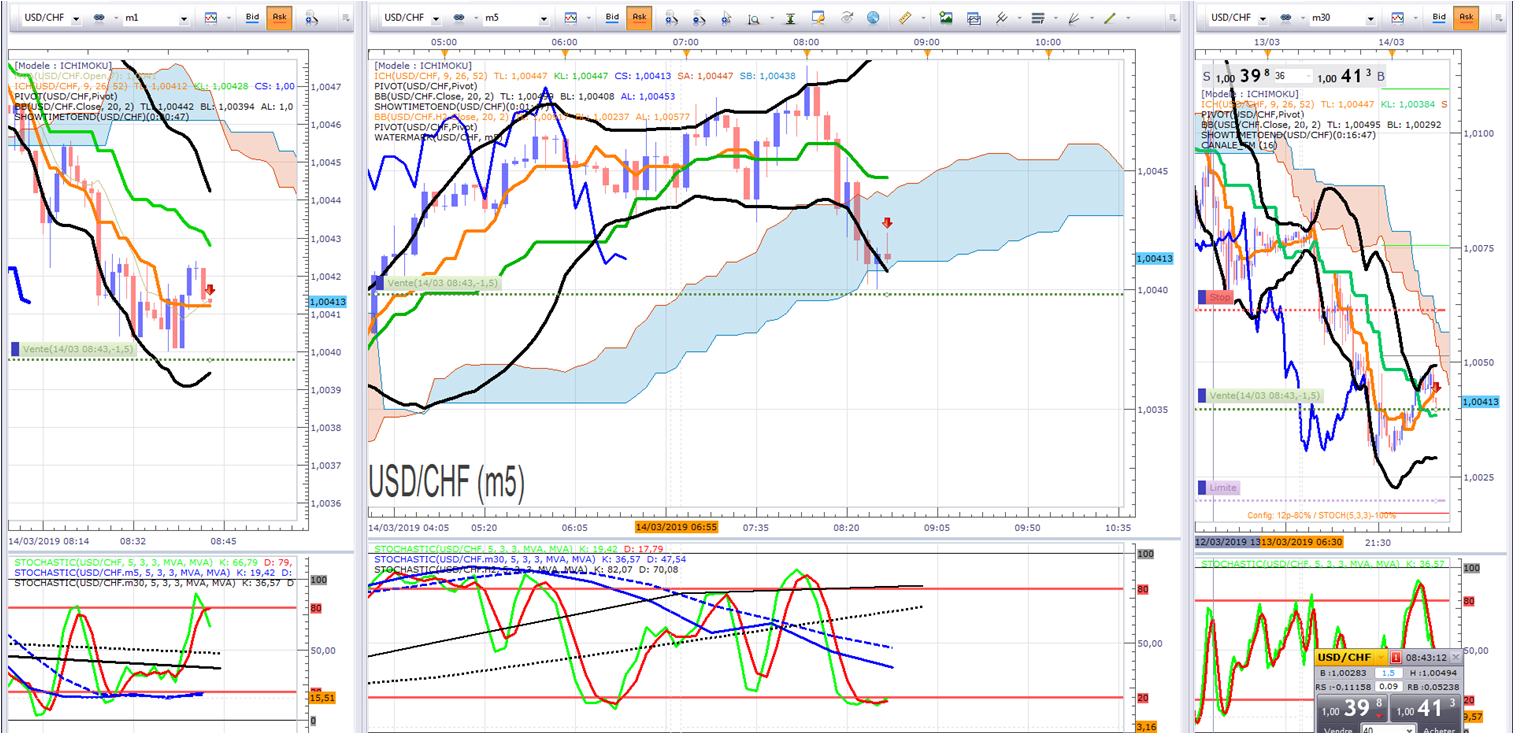Toggle Bid price in the m30 chart

pyautogui.click(x=1440, y=17)
